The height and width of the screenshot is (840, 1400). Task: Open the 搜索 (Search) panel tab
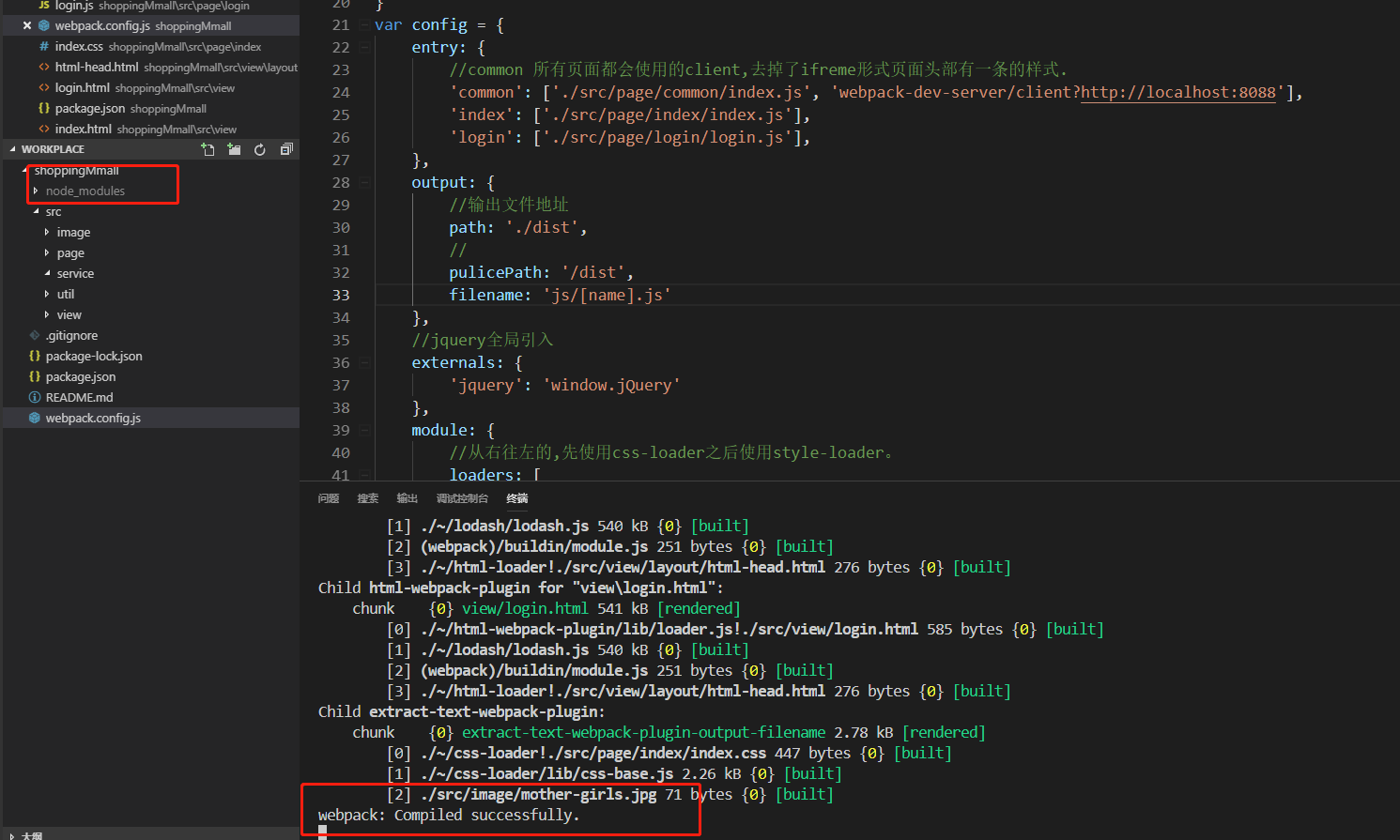[368, 498]
